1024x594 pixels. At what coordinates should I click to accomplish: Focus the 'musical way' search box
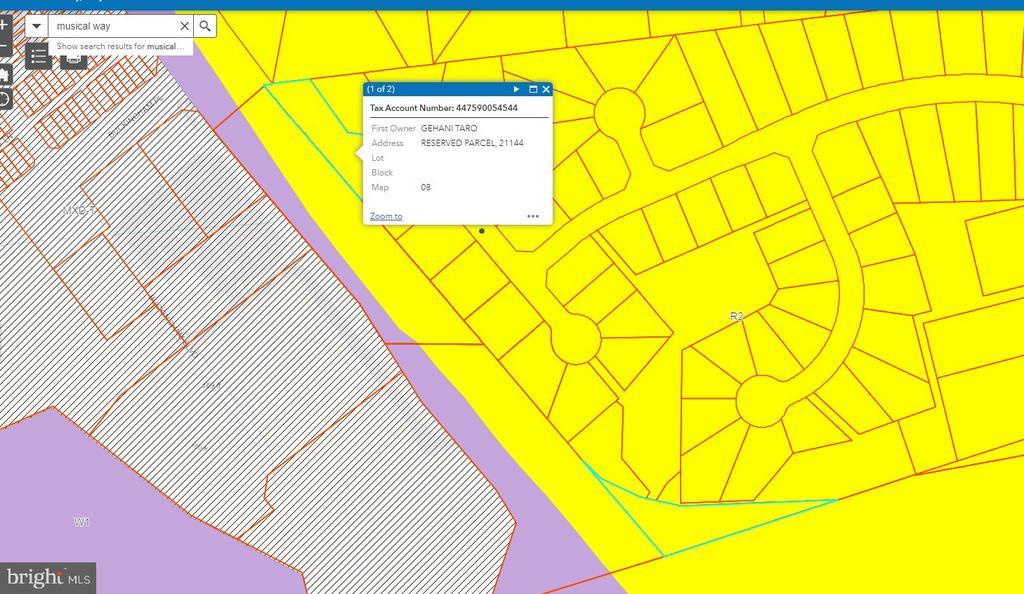(x=112, y=26)
